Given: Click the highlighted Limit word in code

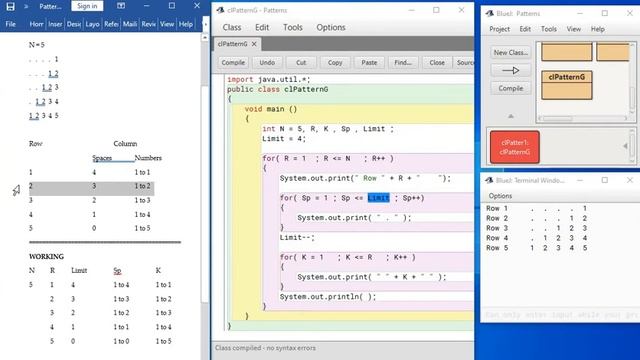Looking at the screenshot, I should pyautogui.click(x=378, y=198).
